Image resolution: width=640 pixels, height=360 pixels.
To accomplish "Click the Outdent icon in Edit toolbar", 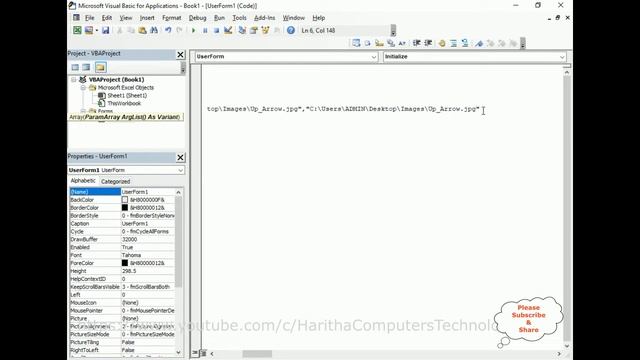I will point(428,43).
